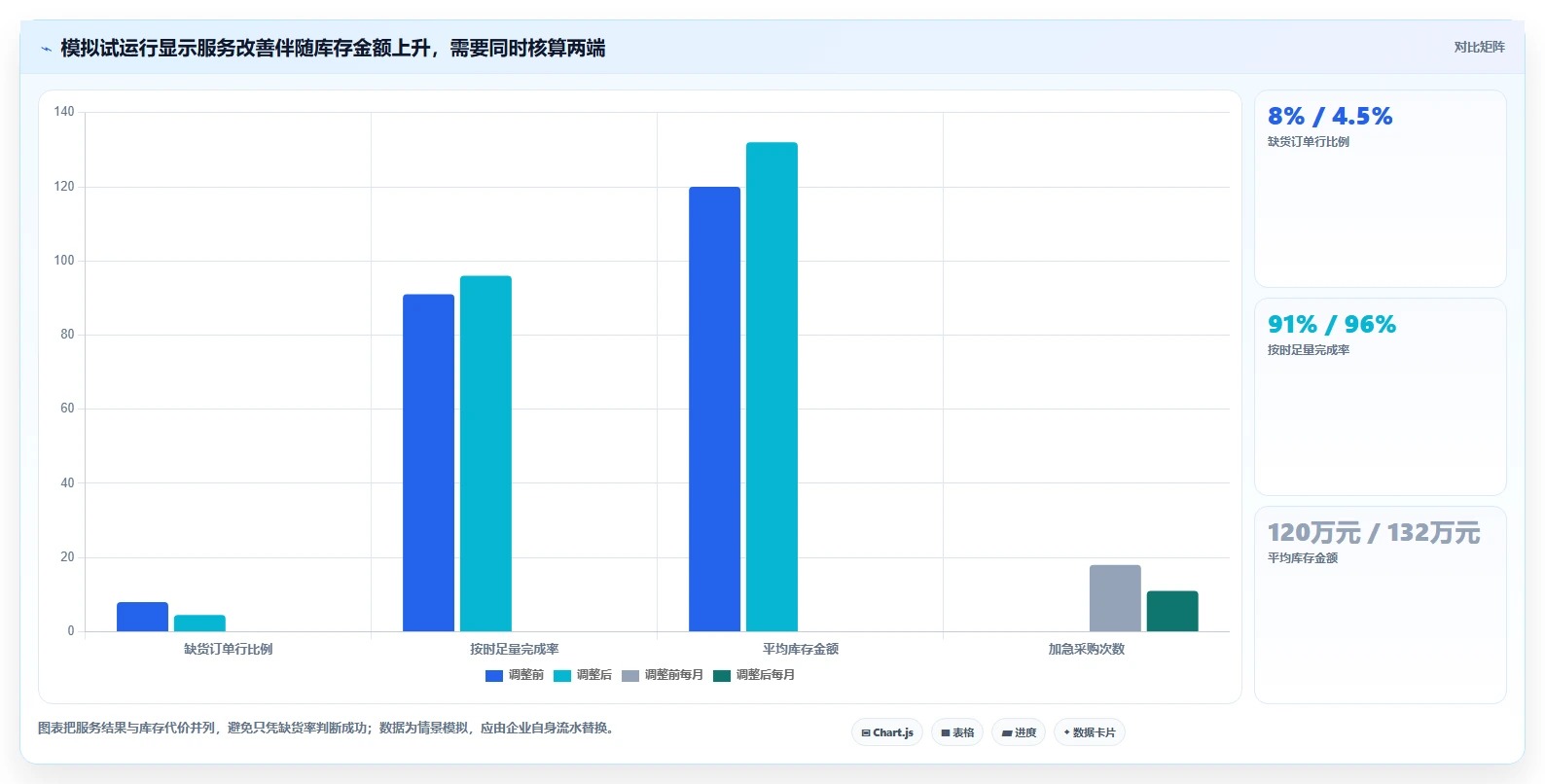Click the 按时足量完成率 caption in the second card
This screenshot has height=784, width=1545.
click(1308, 350)
